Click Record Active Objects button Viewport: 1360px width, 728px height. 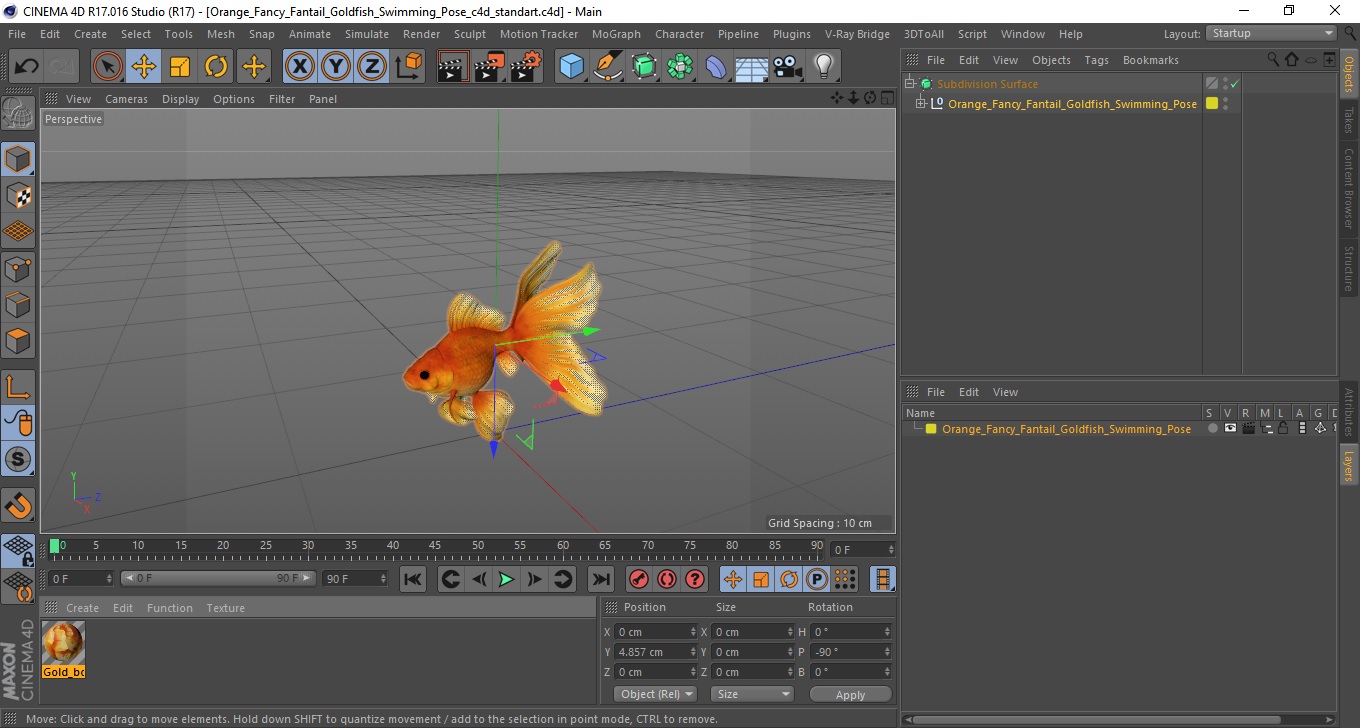click(638, 579)
